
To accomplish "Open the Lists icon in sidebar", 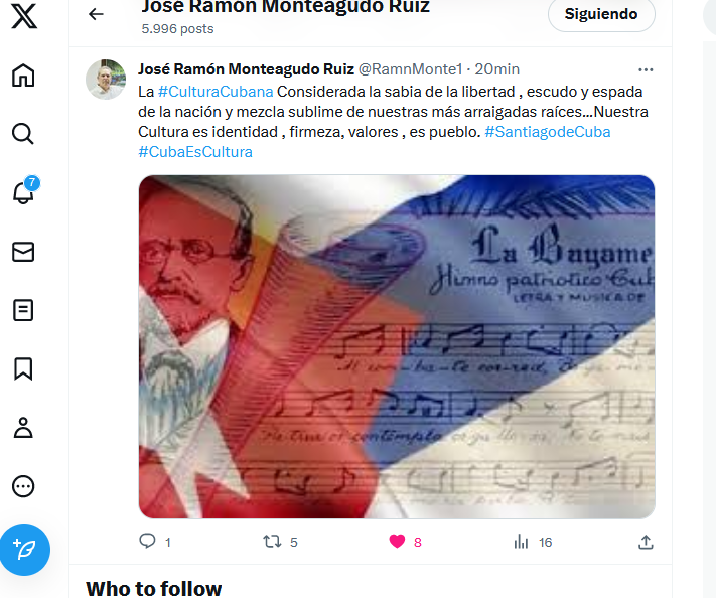I will coord(23,310).
